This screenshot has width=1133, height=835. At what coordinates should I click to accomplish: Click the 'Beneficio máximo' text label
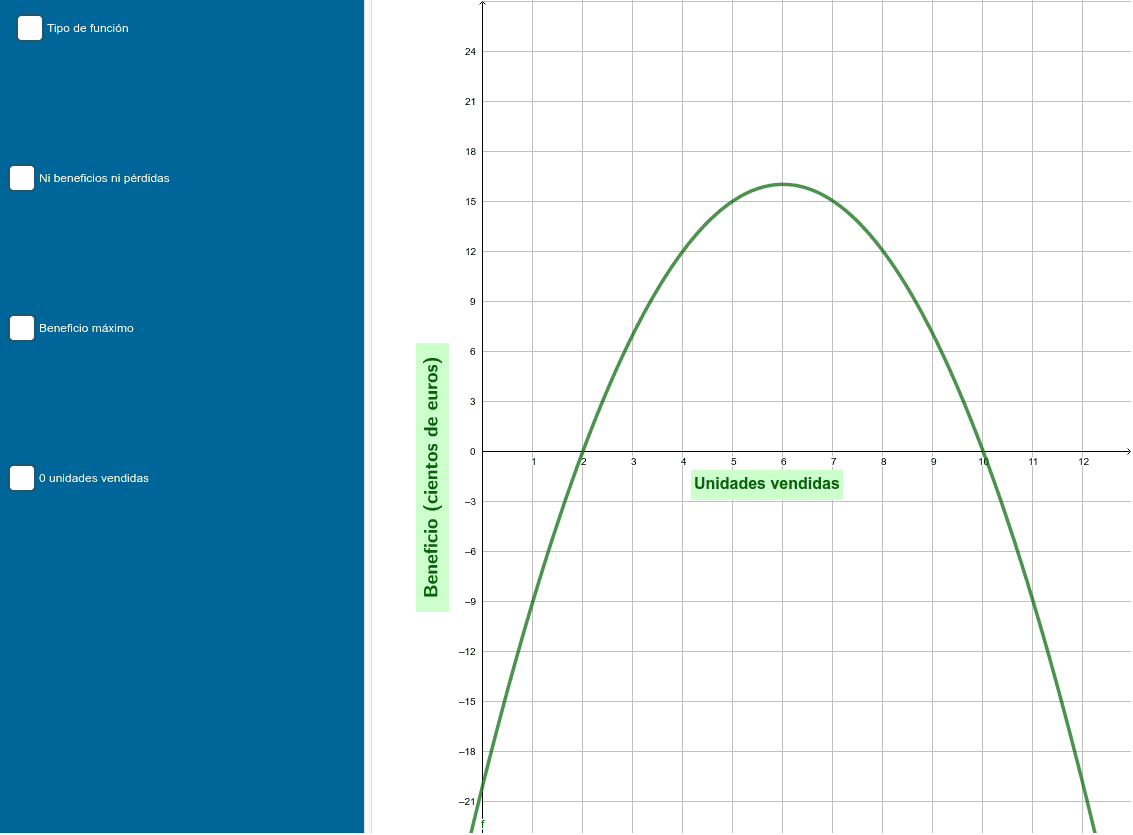[86, 328]
